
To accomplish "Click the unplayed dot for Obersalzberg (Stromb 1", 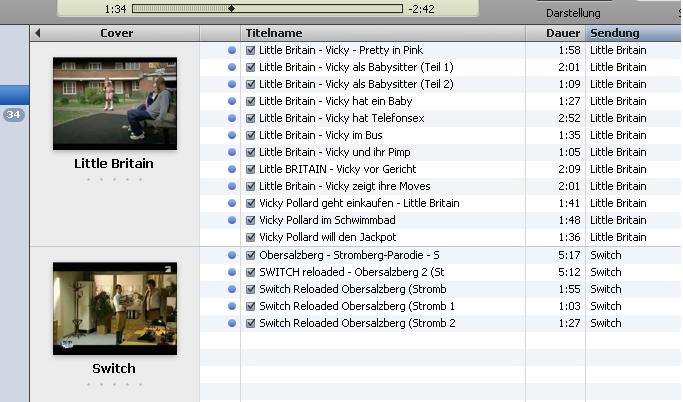I will (232, 306).
